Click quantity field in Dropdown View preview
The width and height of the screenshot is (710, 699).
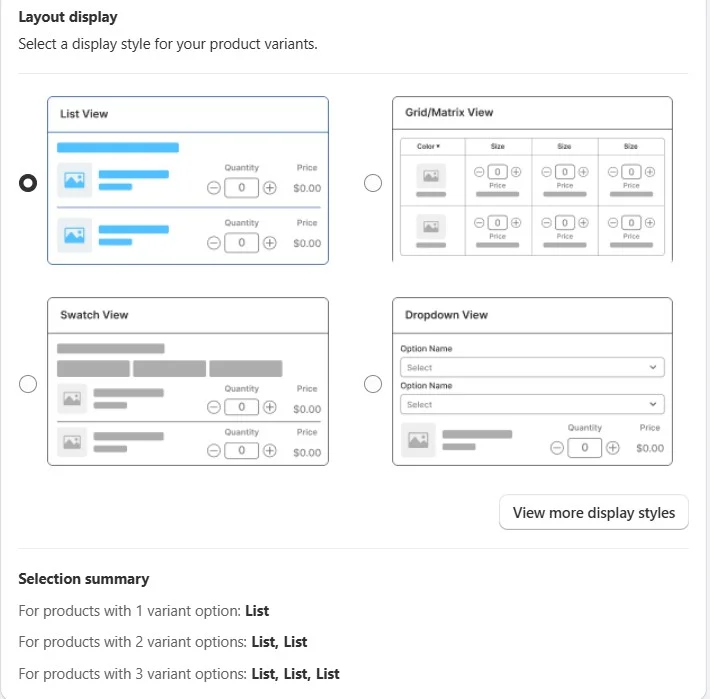click(x=585, y=448)
